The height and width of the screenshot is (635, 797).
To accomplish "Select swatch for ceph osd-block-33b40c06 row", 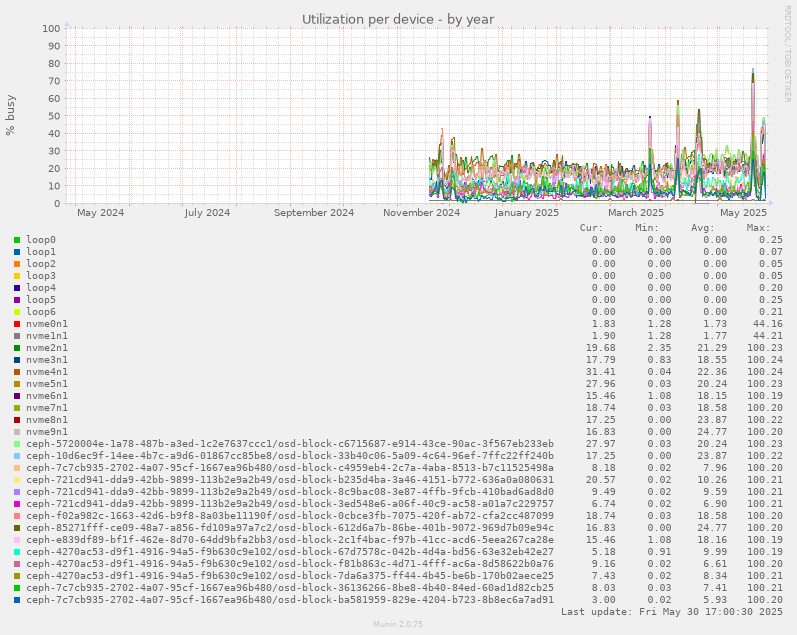I will click(x=17, y=456).
